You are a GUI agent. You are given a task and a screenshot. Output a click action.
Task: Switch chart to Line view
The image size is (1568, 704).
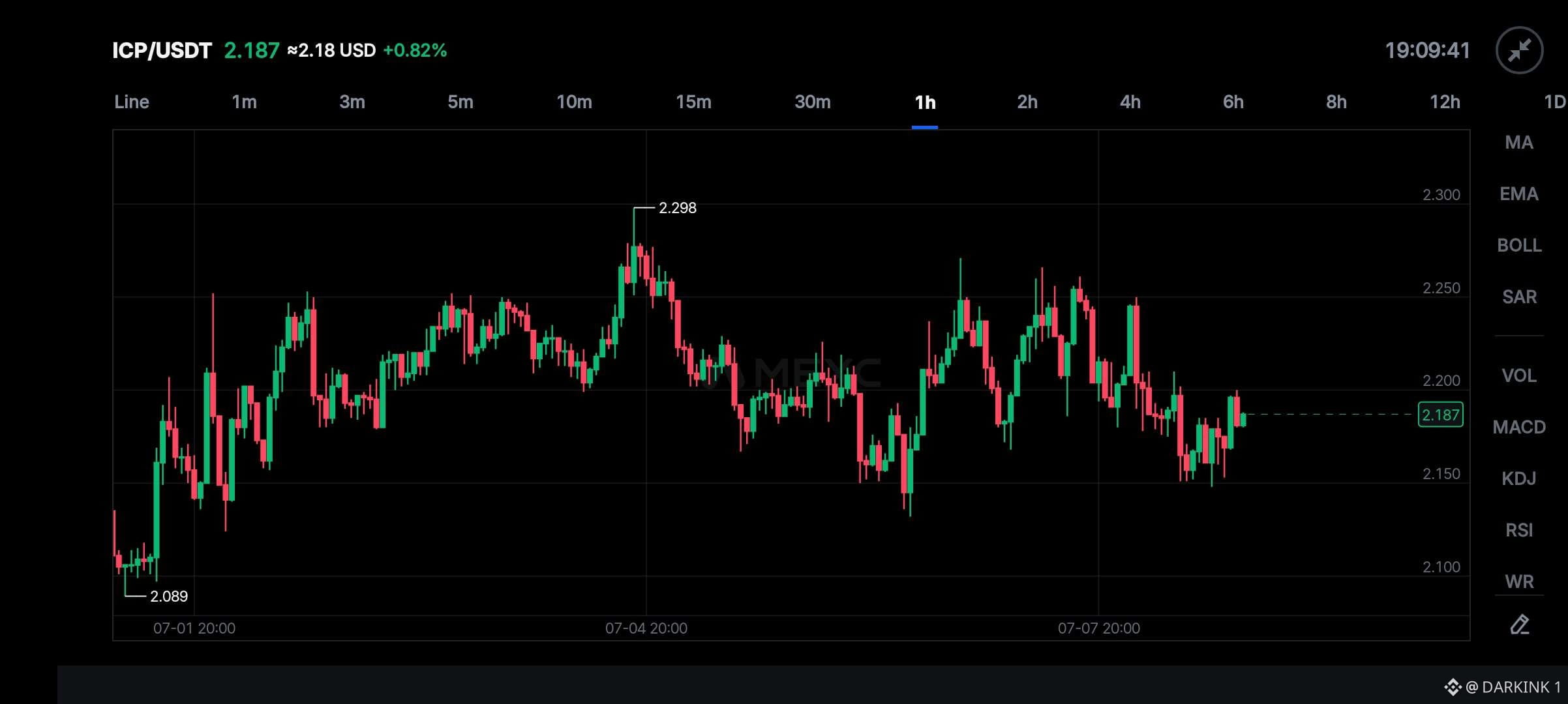132,102
